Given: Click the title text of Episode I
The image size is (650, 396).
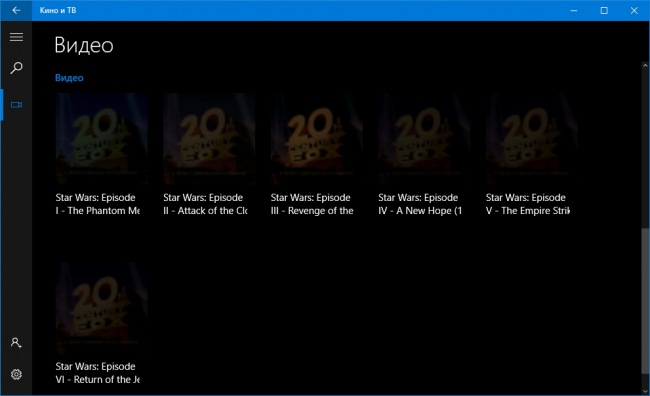Looking at the screenshot, I should [x=98, y=204].
